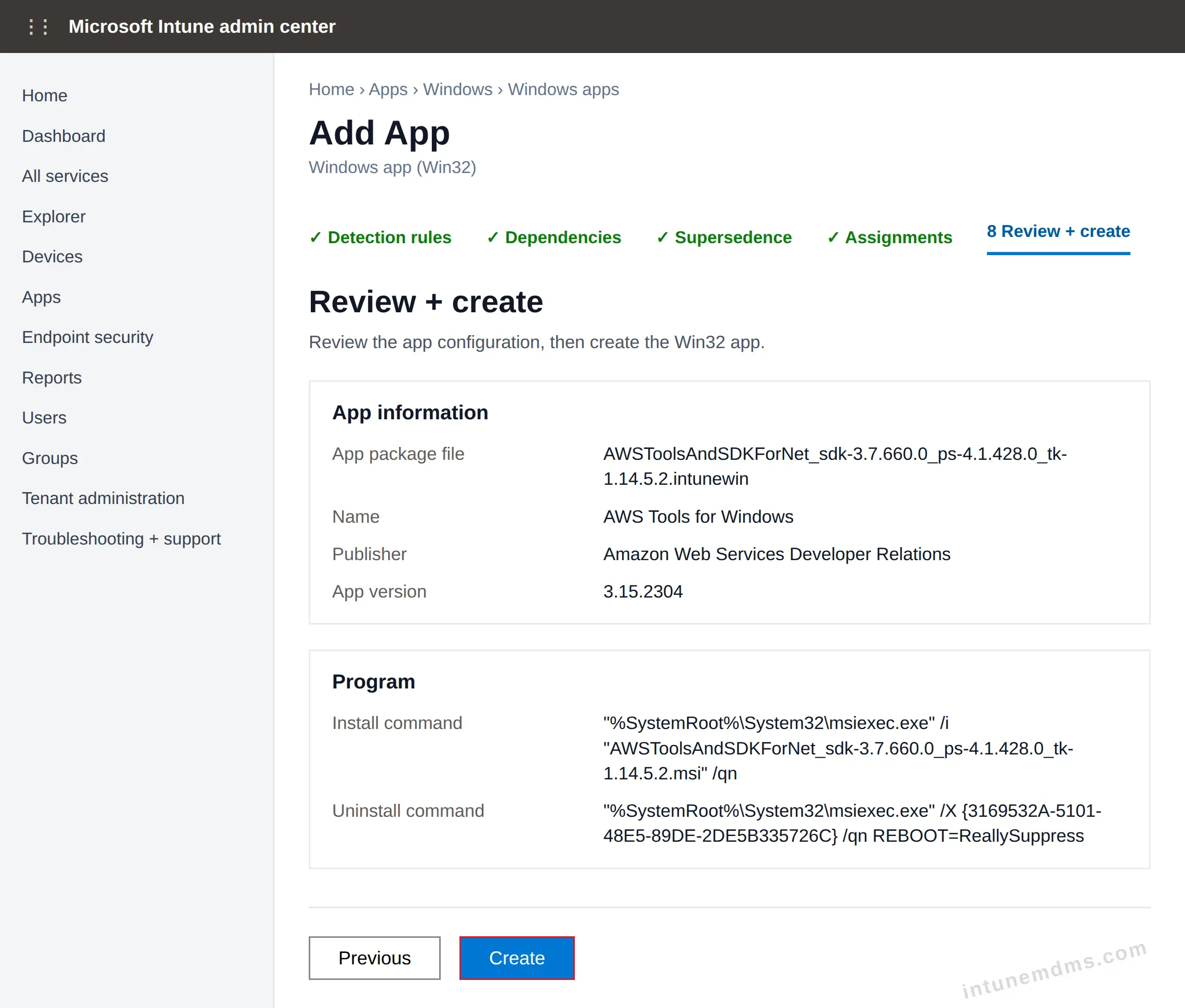Open Tenant administration in the sidebar
Viewport: 1185px width, 1008px height.
103,498
